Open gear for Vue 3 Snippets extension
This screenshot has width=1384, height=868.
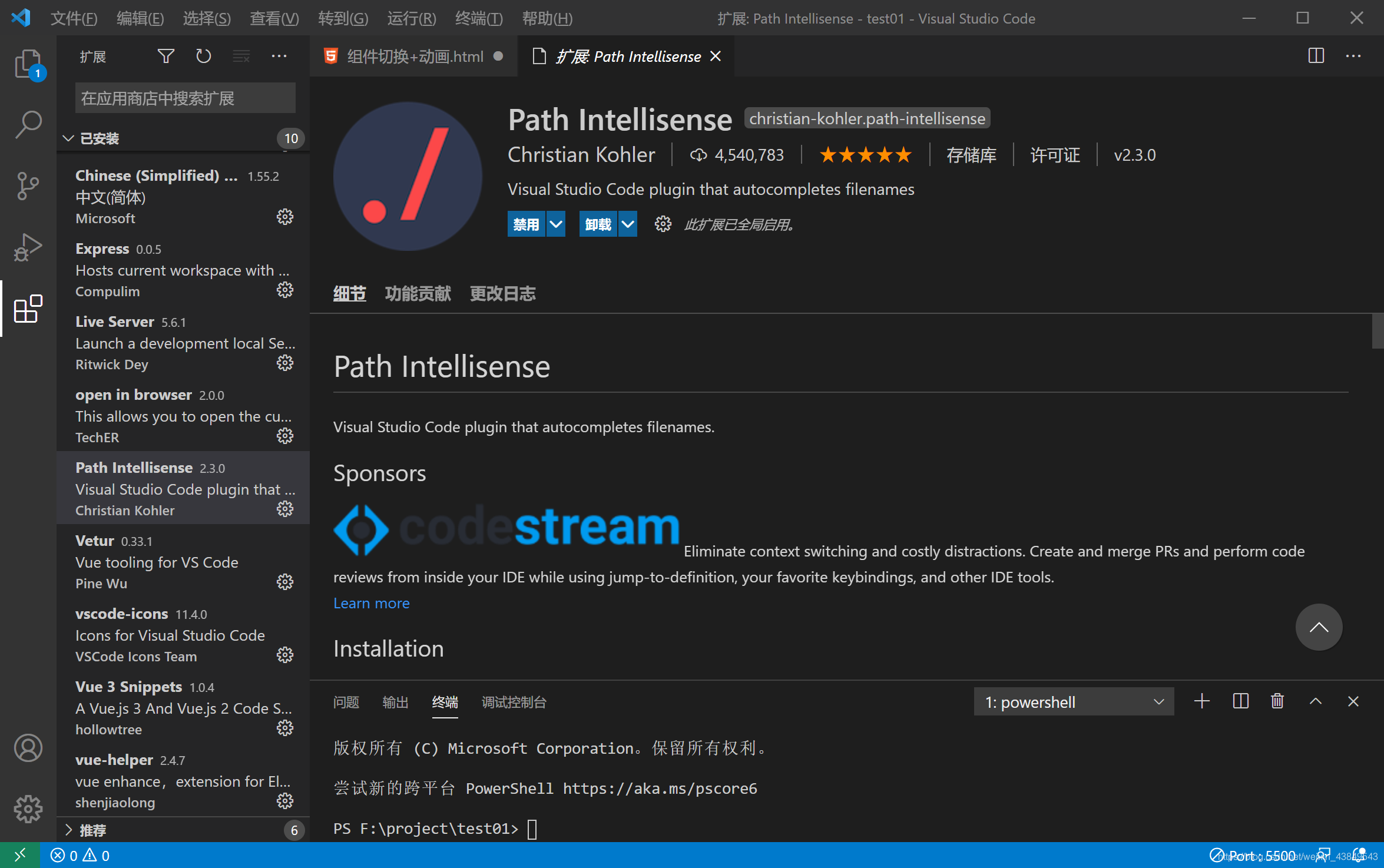285,728
